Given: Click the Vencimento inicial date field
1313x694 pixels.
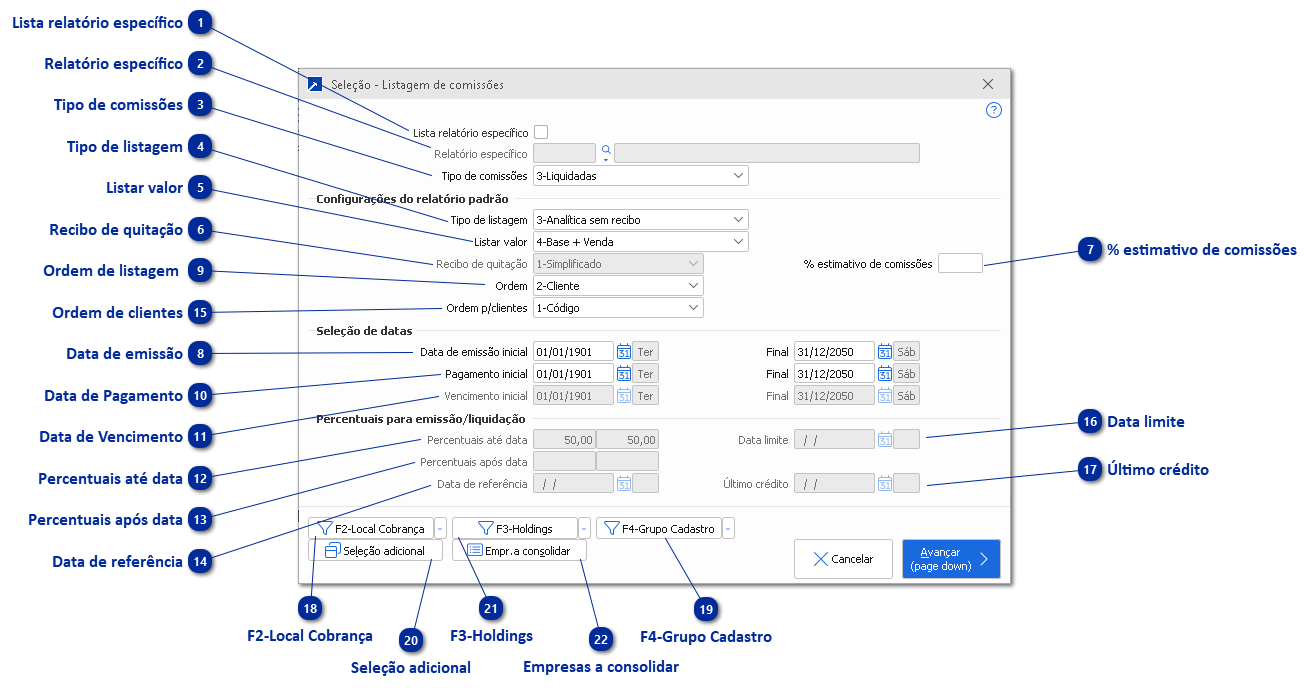Looking at the screenshot, I should pos(574,395).
